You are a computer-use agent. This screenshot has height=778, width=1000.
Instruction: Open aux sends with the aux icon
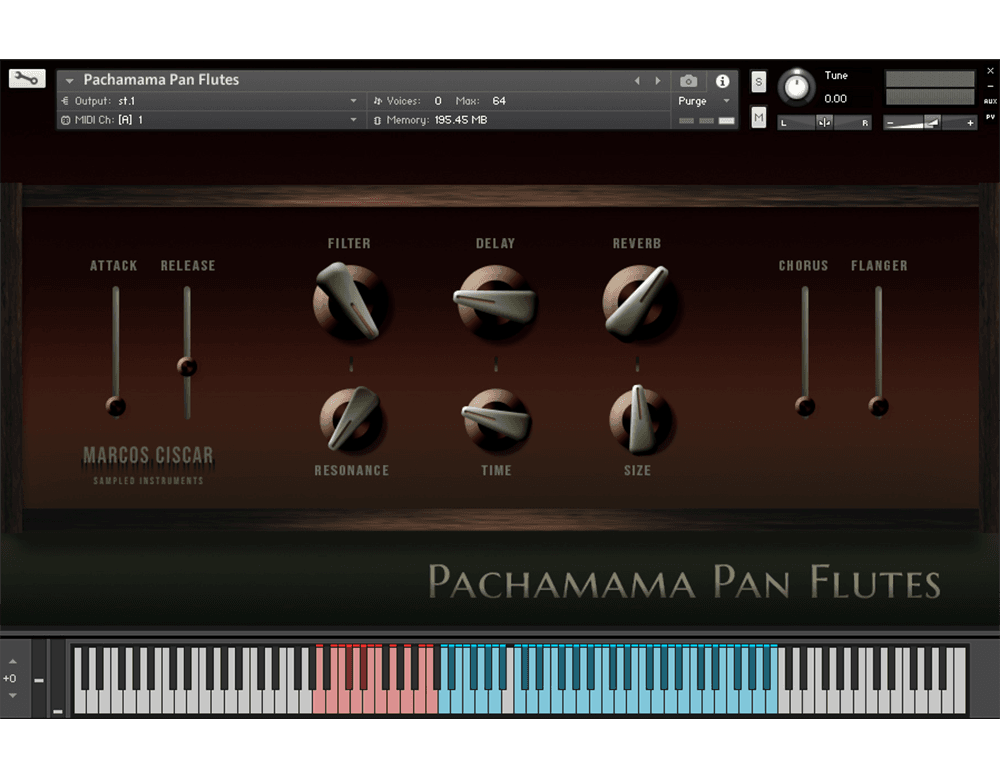(989, 101)
